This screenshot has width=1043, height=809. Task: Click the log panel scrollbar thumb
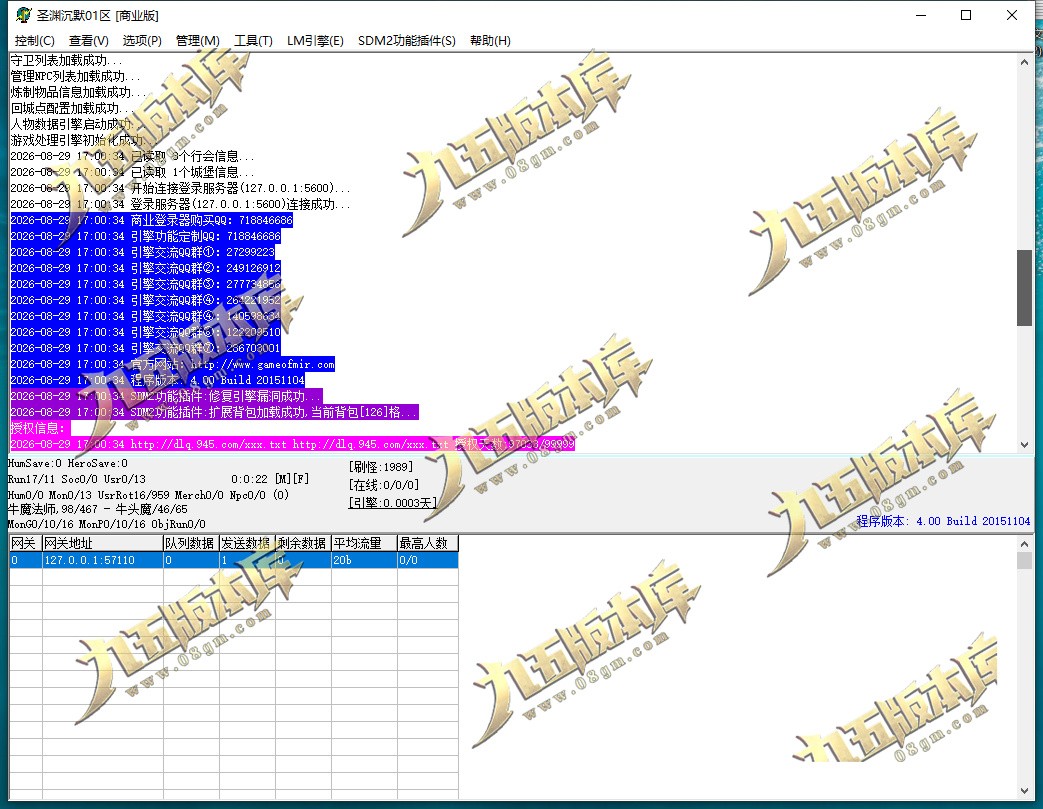click(x=1024, y=288)
